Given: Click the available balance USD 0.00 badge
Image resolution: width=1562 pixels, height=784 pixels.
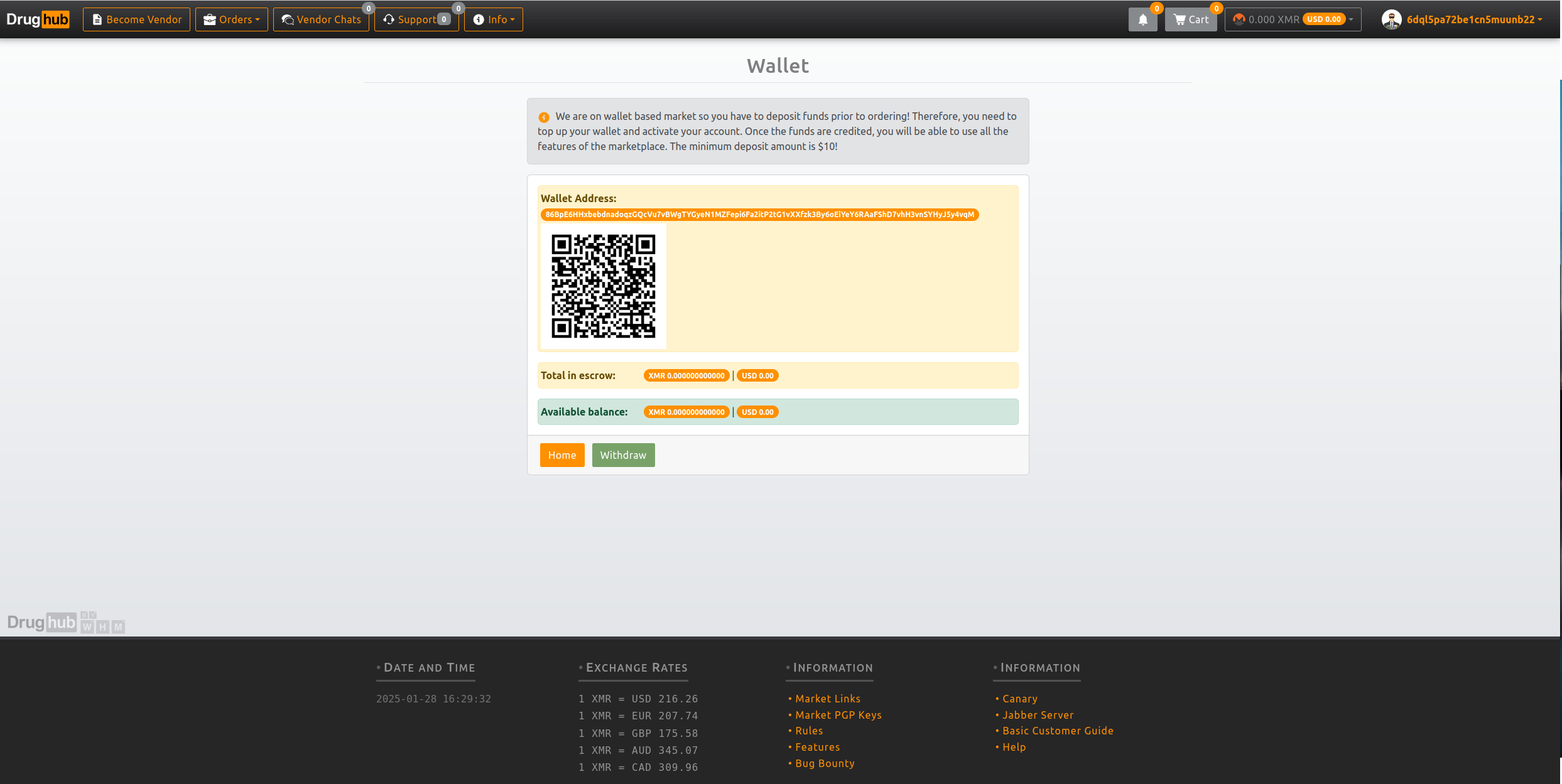Looking at the screenshot, I should coord(757,412).
